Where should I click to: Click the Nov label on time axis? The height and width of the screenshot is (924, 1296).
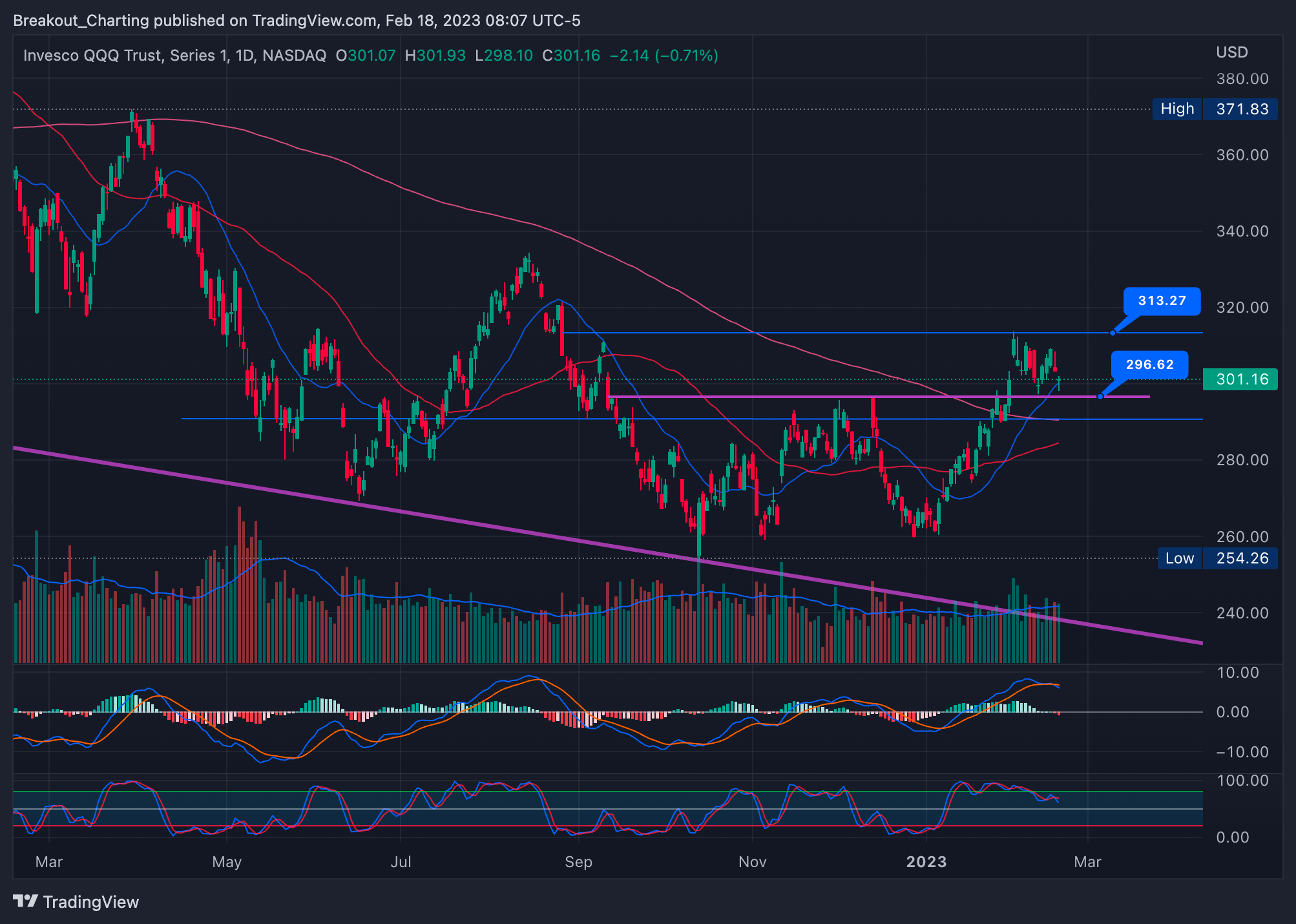click(x=752, y=861)
